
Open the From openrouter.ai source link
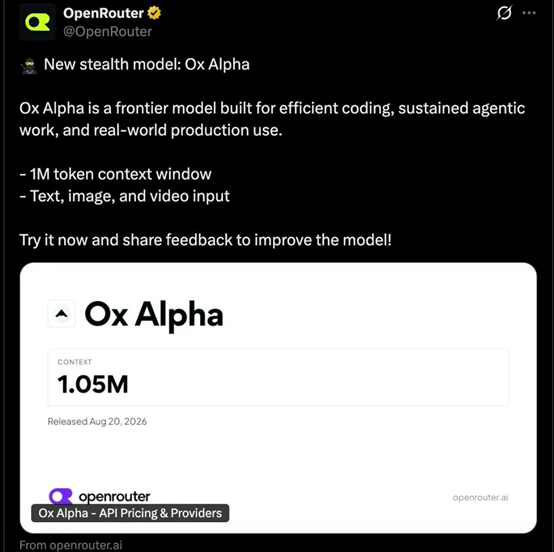coord(71,545)
